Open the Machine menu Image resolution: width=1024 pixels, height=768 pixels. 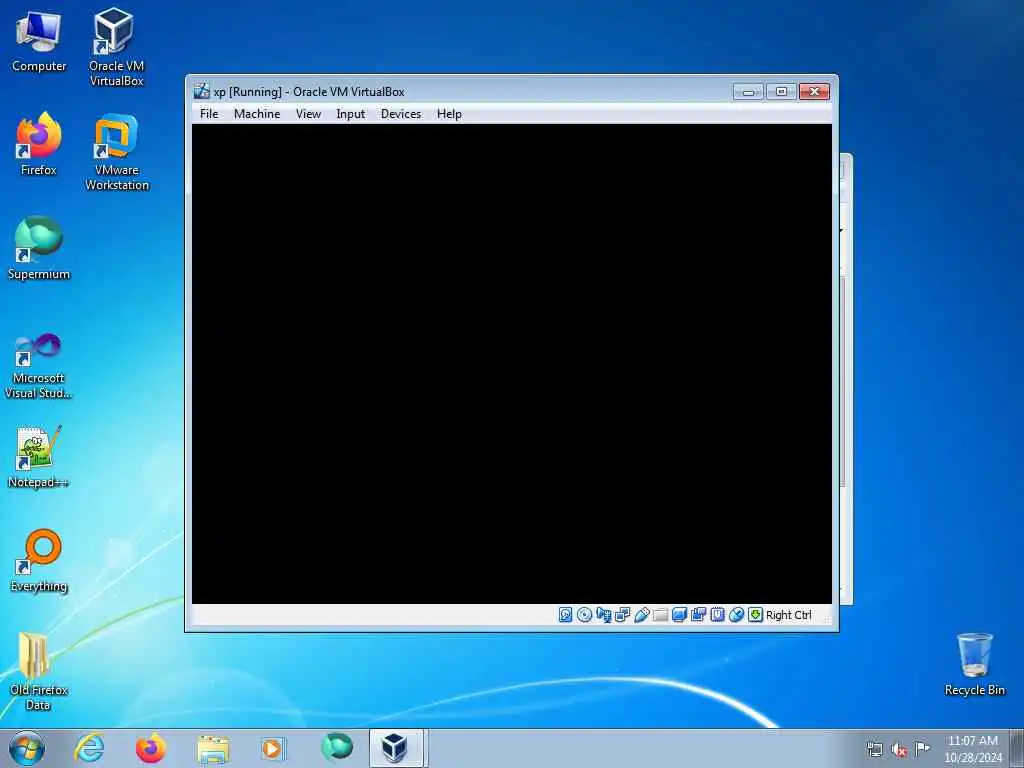pos(257,114)
